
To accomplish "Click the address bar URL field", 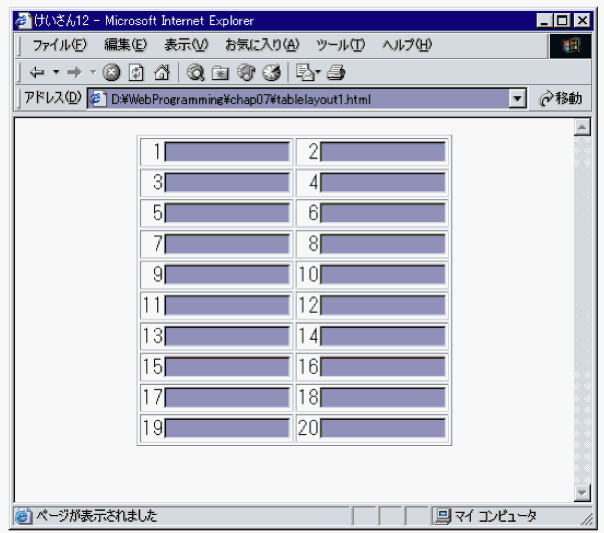I will (x=300, y=98).
